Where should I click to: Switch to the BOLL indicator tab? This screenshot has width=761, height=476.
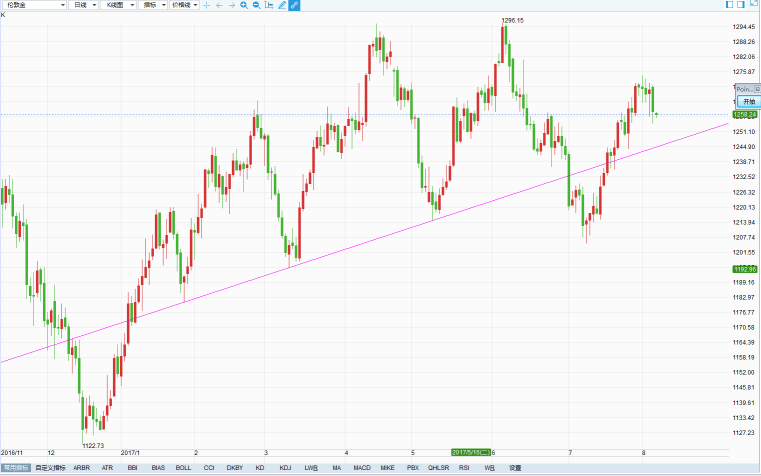(x=183, y=468)
